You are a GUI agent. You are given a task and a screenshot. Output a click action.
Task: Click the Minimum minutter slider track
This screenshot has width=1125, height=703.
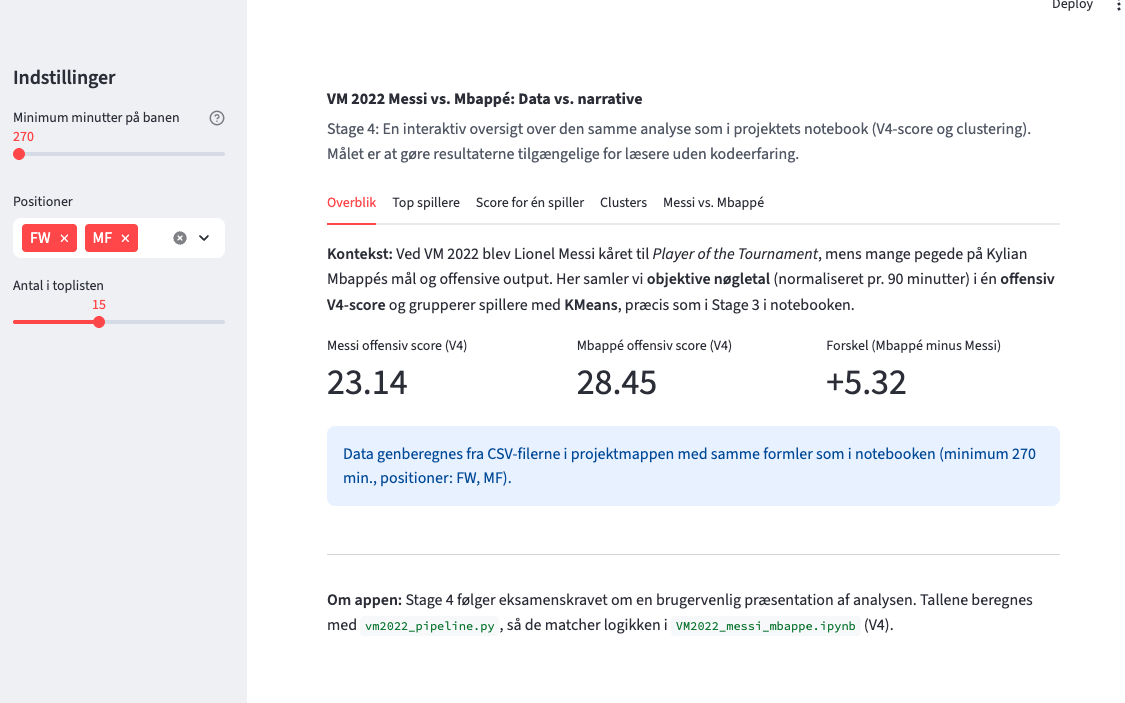(119, 154)
